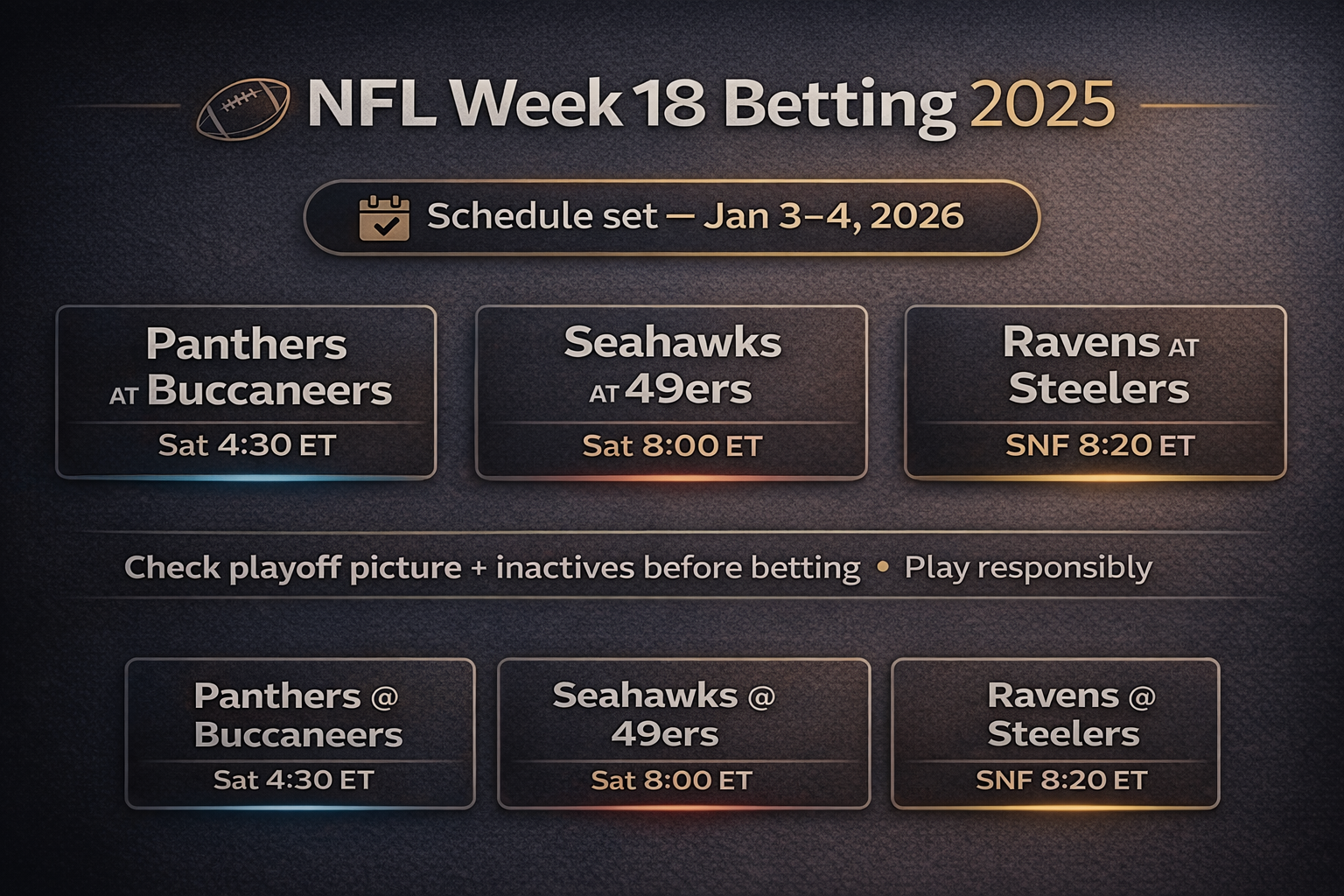Image resolution: width=1344 pixels, height=896 pixels.
Task: Click the gold "2025" in the title
Action: click(1042, 105)
